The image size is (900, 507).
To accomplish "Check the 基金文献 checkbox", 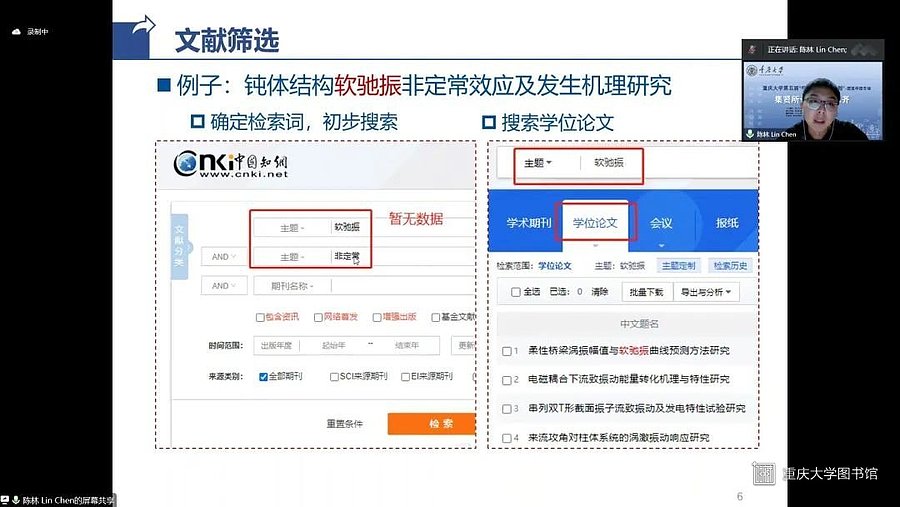I will click(436, 318).
